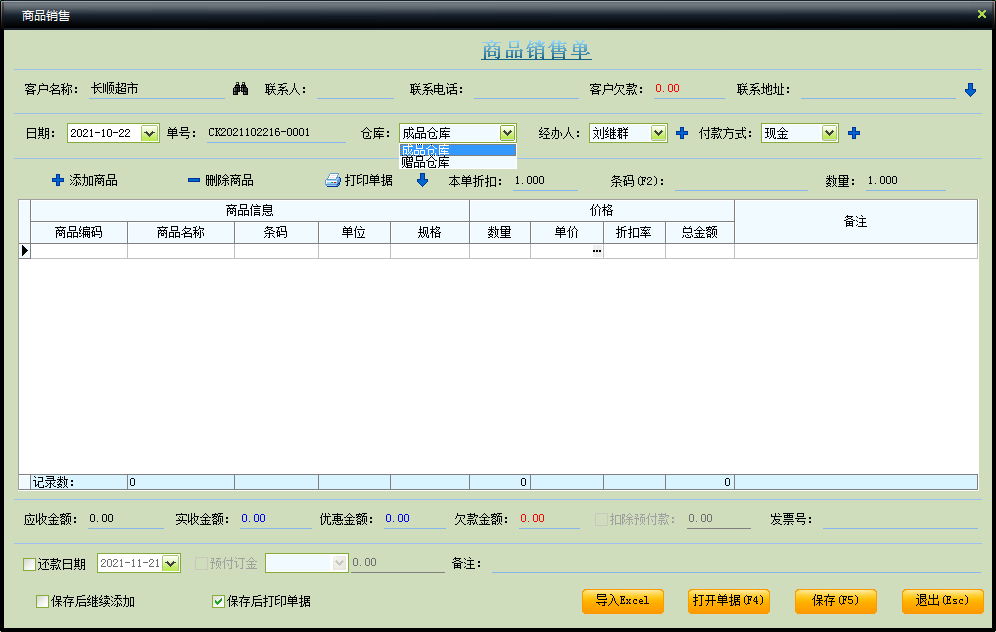Viewport: 996px width, 632px height.
Task: Click the printer icon for 打印单据
Action: pyautogui.click(x=333, y=180)
